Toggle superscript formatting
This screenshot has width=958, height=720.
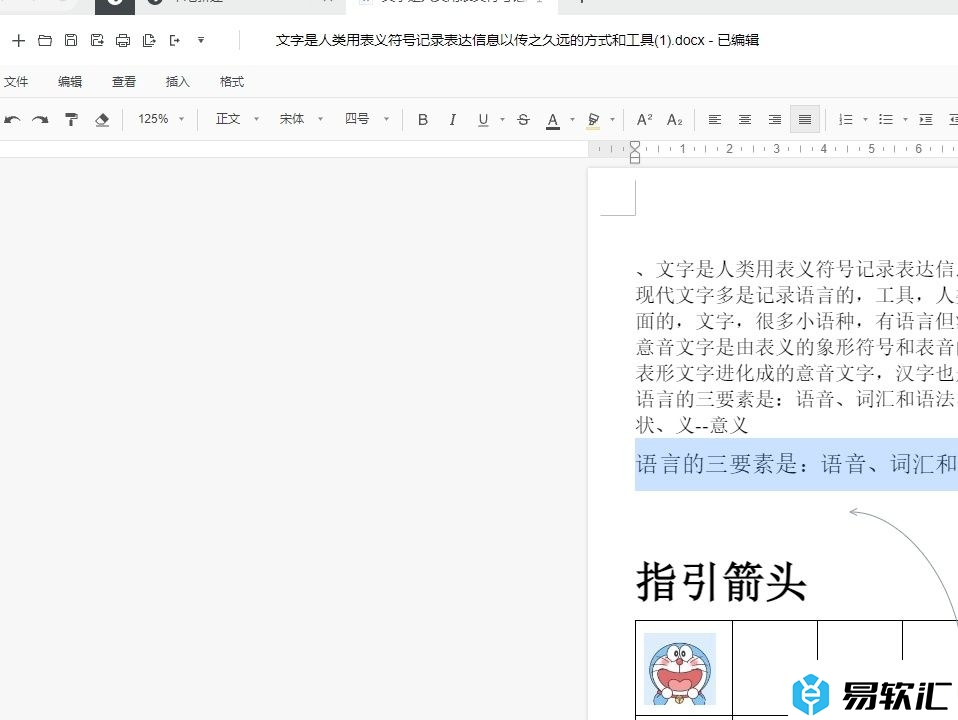coord(645,120)
